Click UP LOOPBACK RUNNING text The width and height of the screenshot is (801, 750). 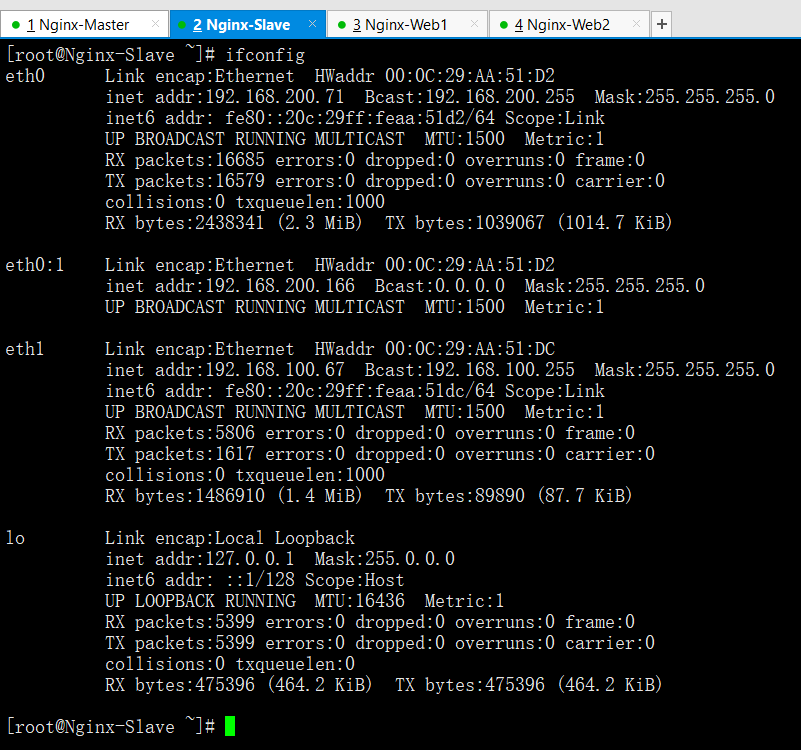point(200,601)
